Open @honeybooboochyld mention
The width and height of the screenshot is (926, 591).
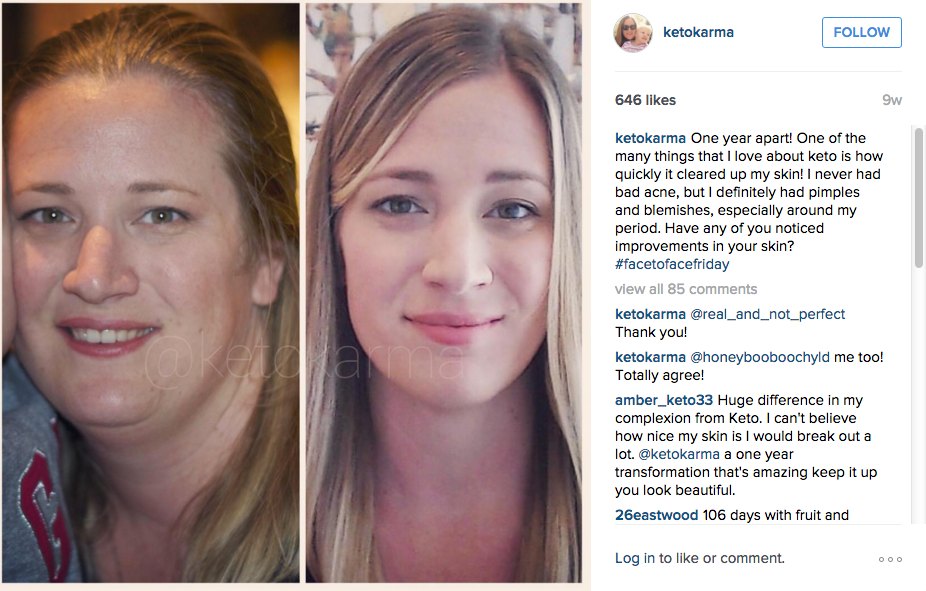[760, 357]
